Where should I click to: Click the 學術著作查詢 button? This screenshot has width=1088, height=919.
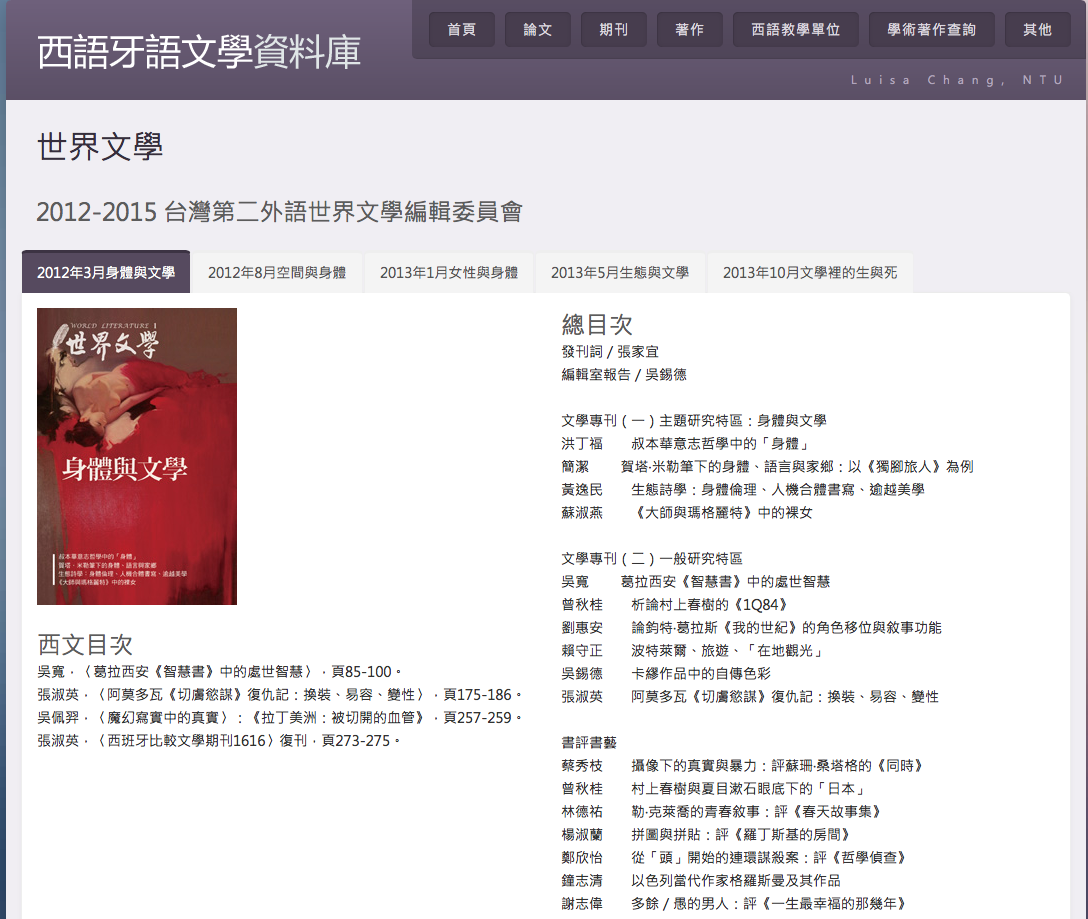click(x=931, y=30)
